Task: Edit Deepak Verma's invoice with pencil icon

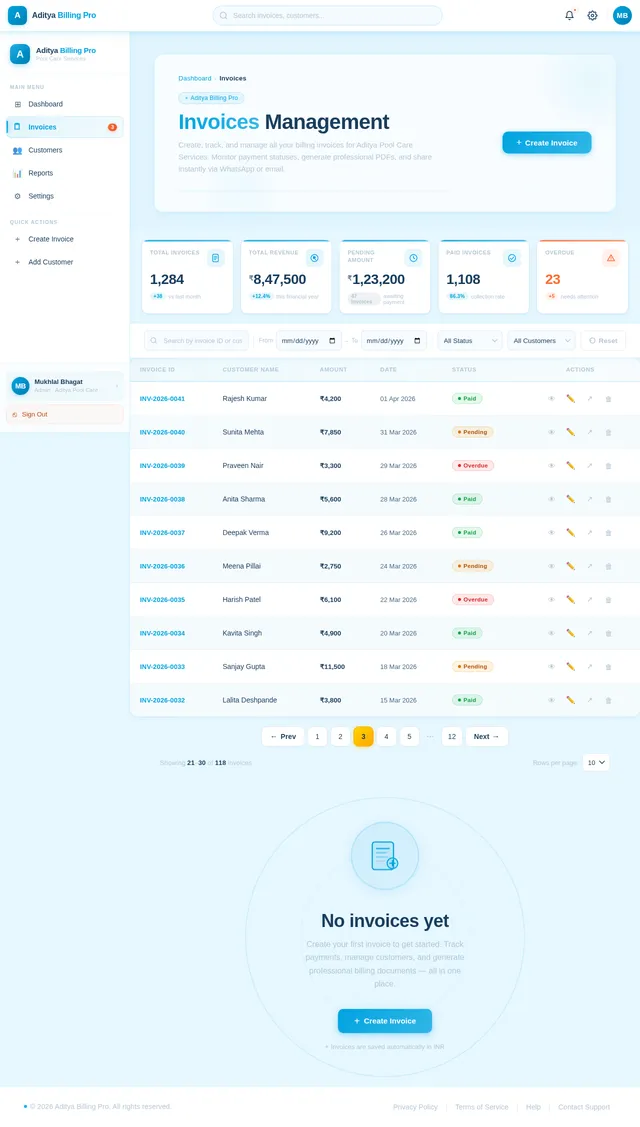Action: tap(570, 533)
